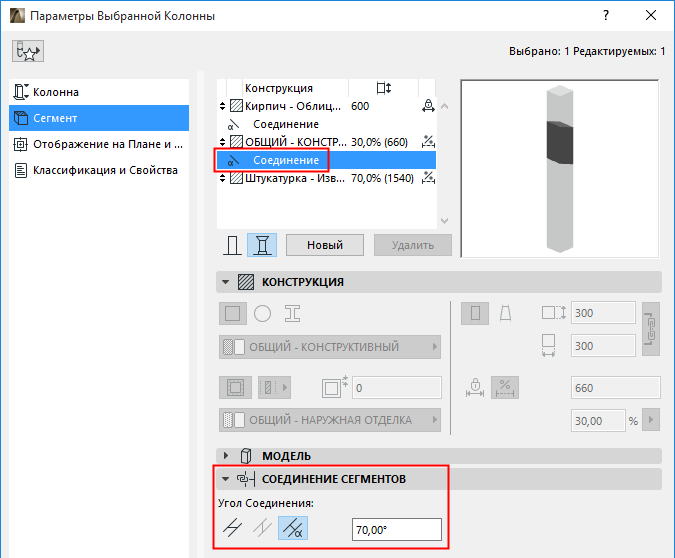
Task: Choose percentage segment length option
Action: [x=505, y=388]
